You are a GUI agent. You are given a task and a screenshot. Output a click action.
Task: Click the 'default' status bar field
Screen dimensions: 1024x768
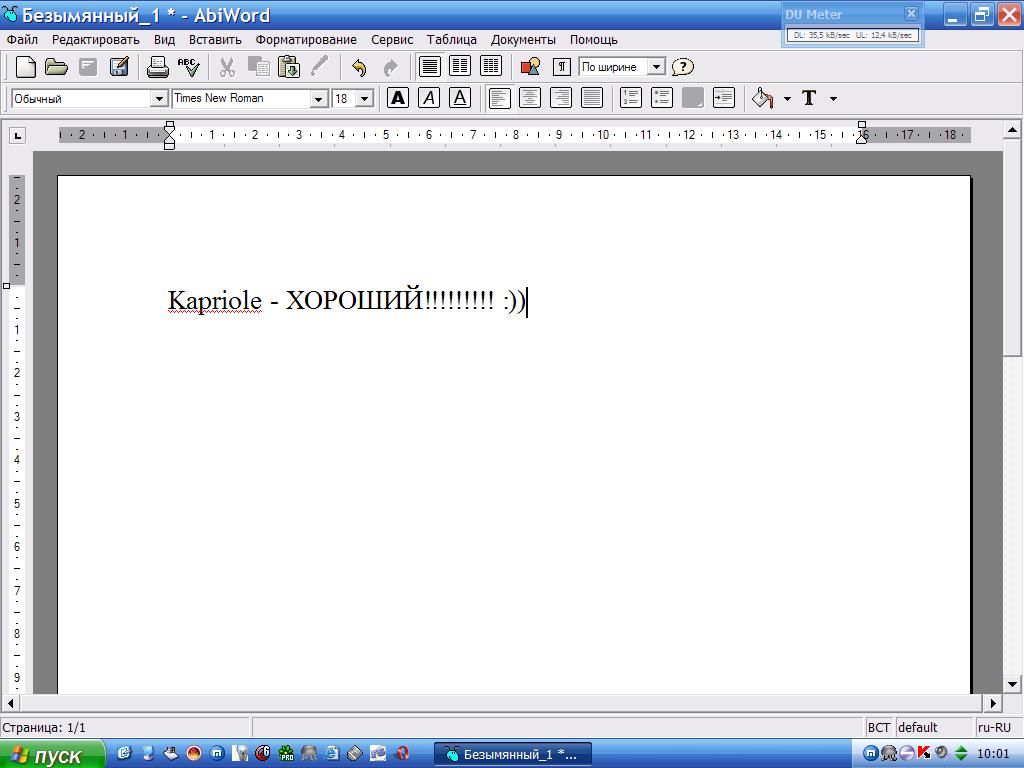(934, 728)
